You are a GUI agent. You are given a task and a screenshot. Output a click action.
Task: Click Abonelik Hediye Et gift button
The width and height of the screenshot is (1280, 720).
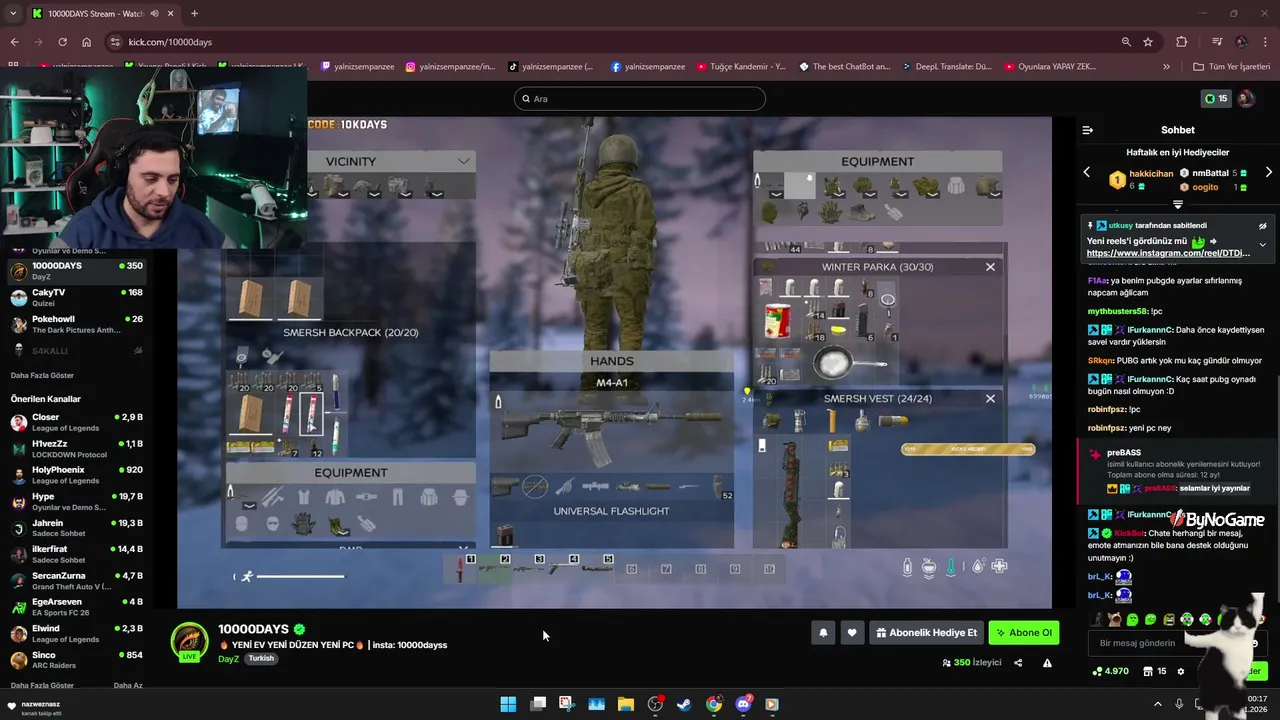pyautogui.click(x=926, y=632)
